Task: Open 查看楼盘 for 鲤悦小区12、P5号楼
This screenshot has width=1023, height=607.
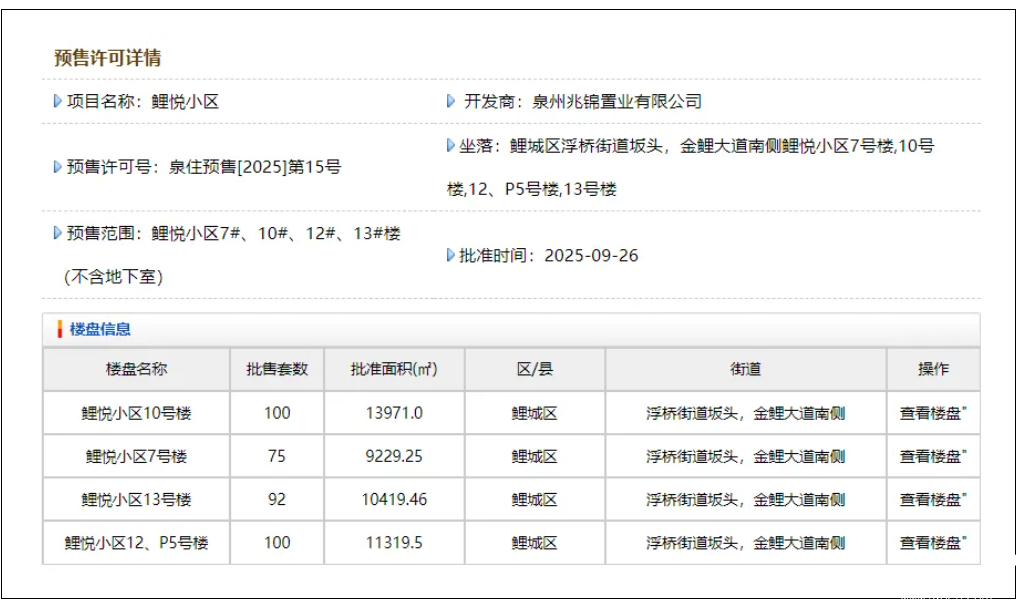Action: [x=932, y=542]
